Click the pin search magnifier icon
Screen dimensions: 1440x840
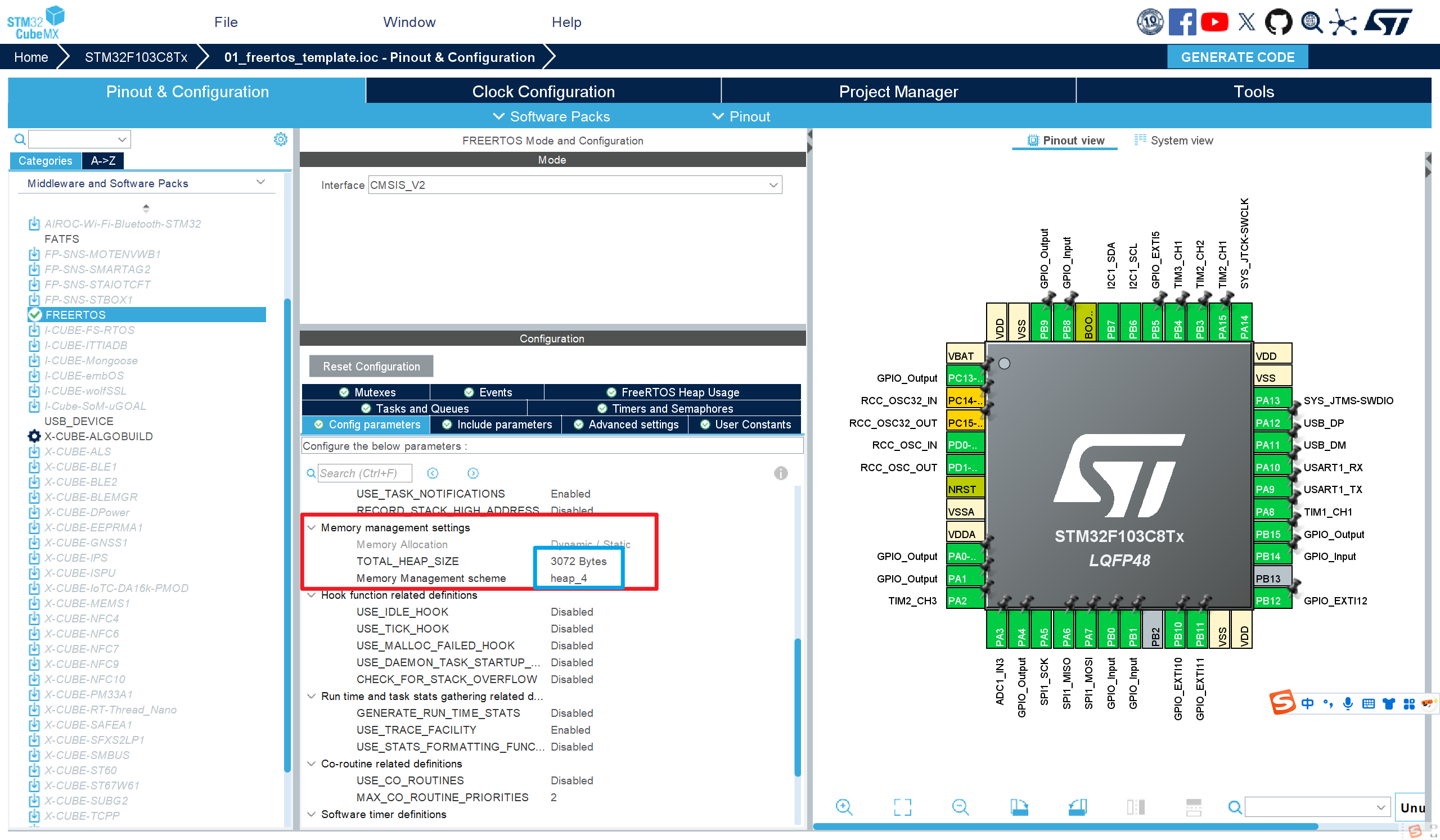coord(1234,807)
